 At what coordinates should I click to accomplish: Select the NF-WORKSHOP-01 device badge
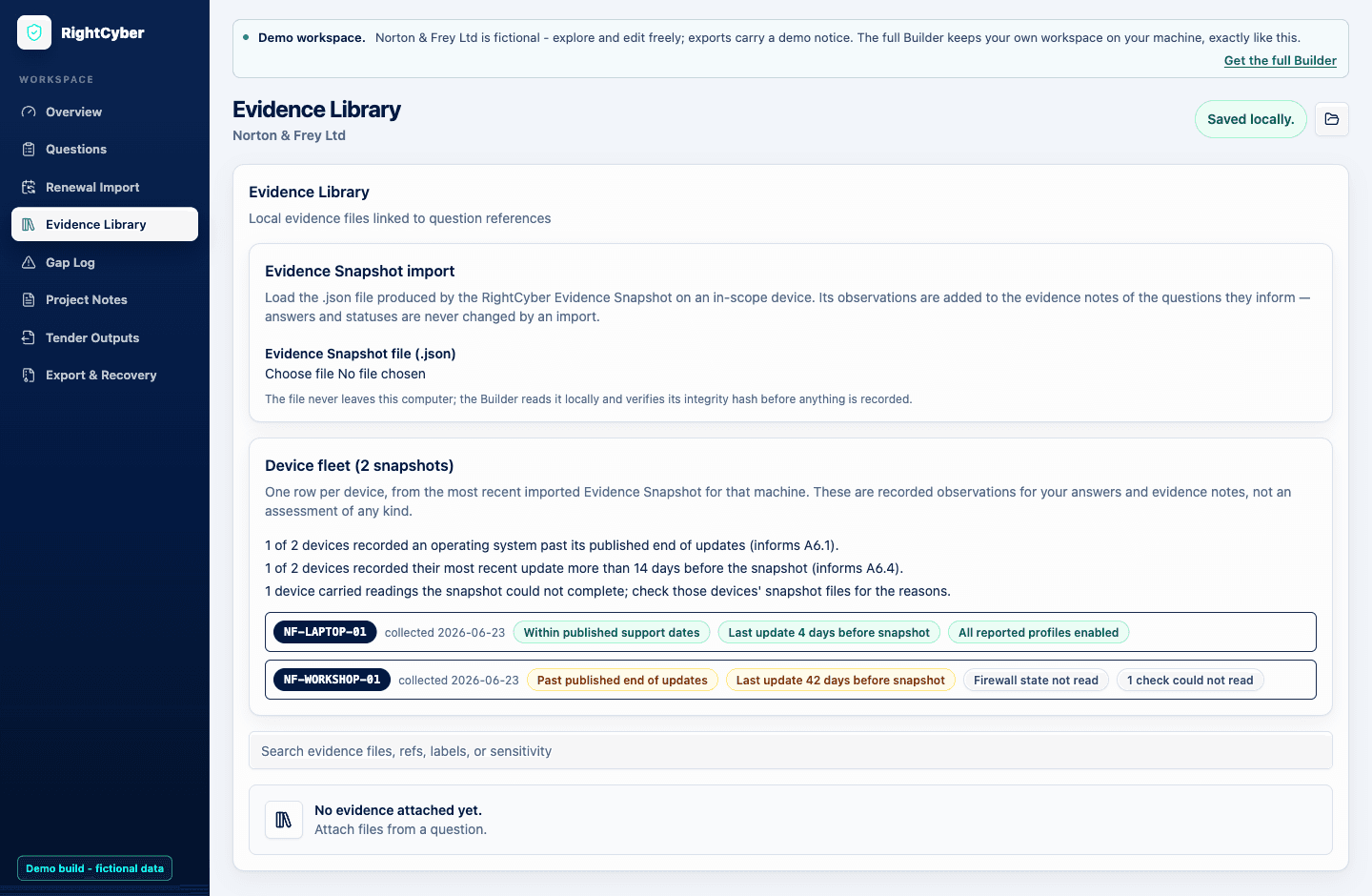pos(332,680)
